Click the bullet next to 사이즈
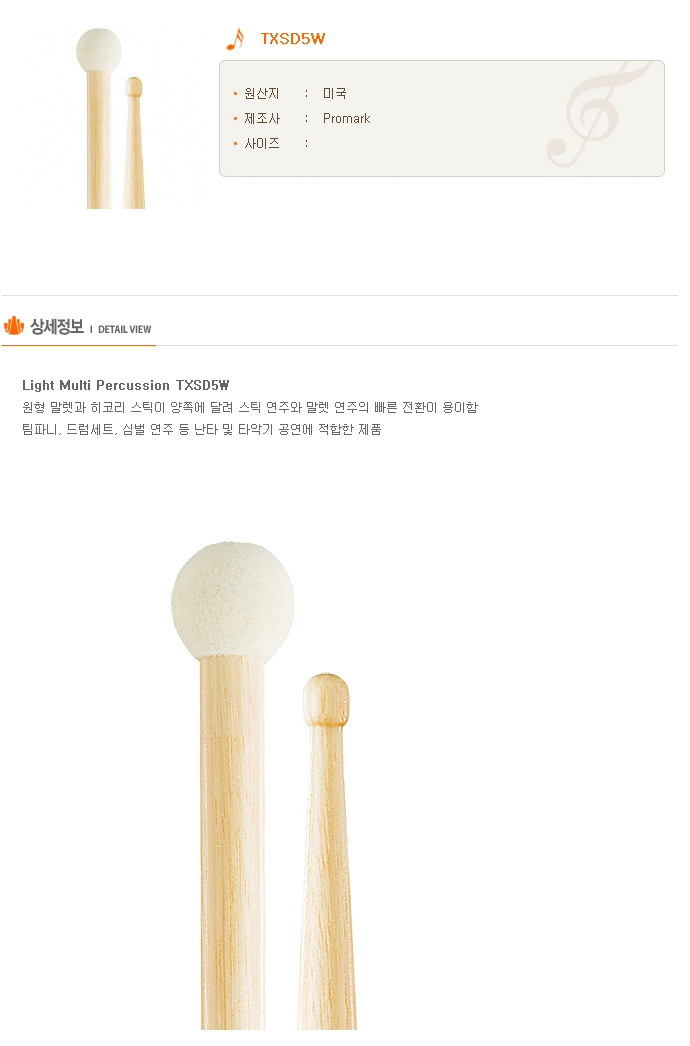This screenshot has width=690, height=1046. 236,144
